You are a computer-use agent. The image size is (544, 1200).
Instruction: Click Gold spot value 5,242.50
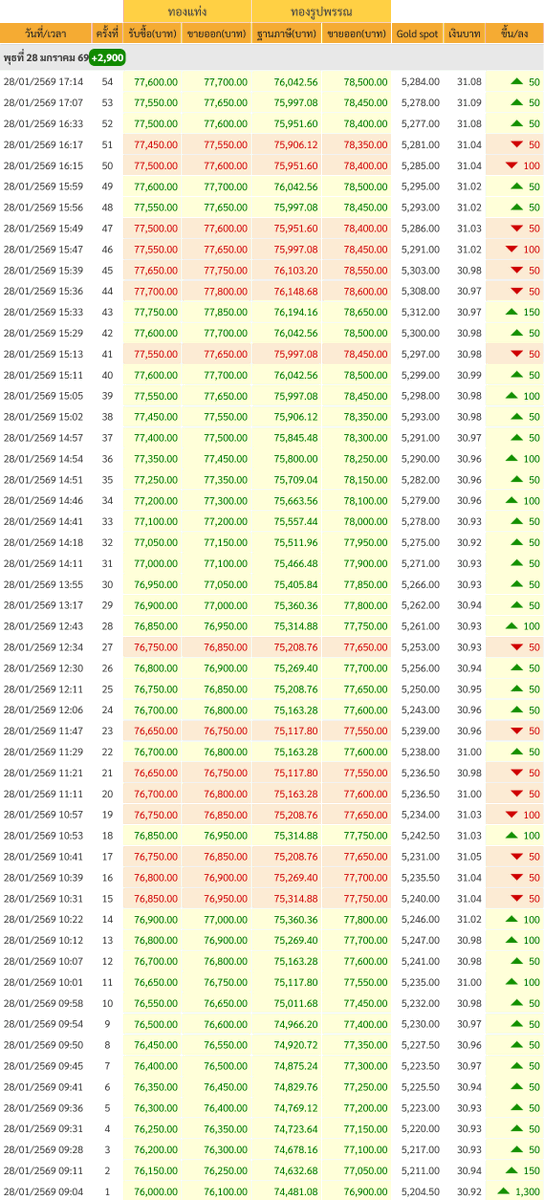[x=419, y=835]
